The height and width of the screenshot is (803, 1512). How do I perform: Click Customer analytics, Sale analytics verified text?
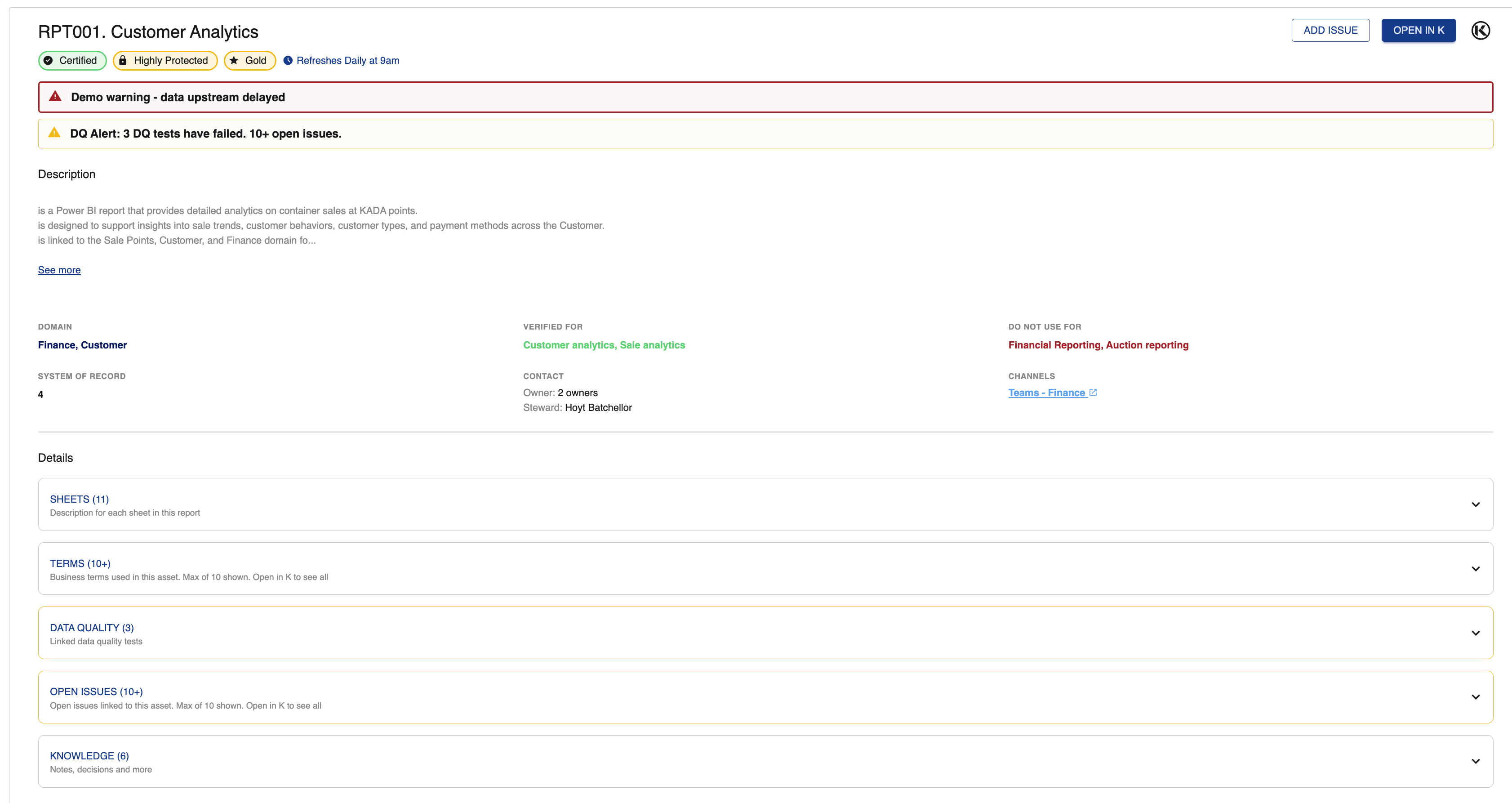tap(604, 345)
